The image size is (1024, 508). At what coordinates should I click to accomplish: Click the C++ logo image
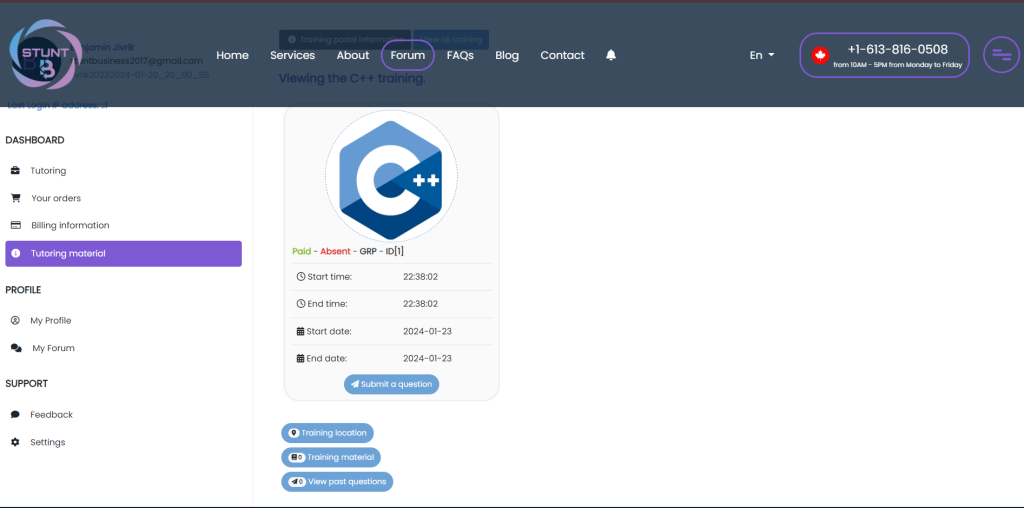[391, 176]
